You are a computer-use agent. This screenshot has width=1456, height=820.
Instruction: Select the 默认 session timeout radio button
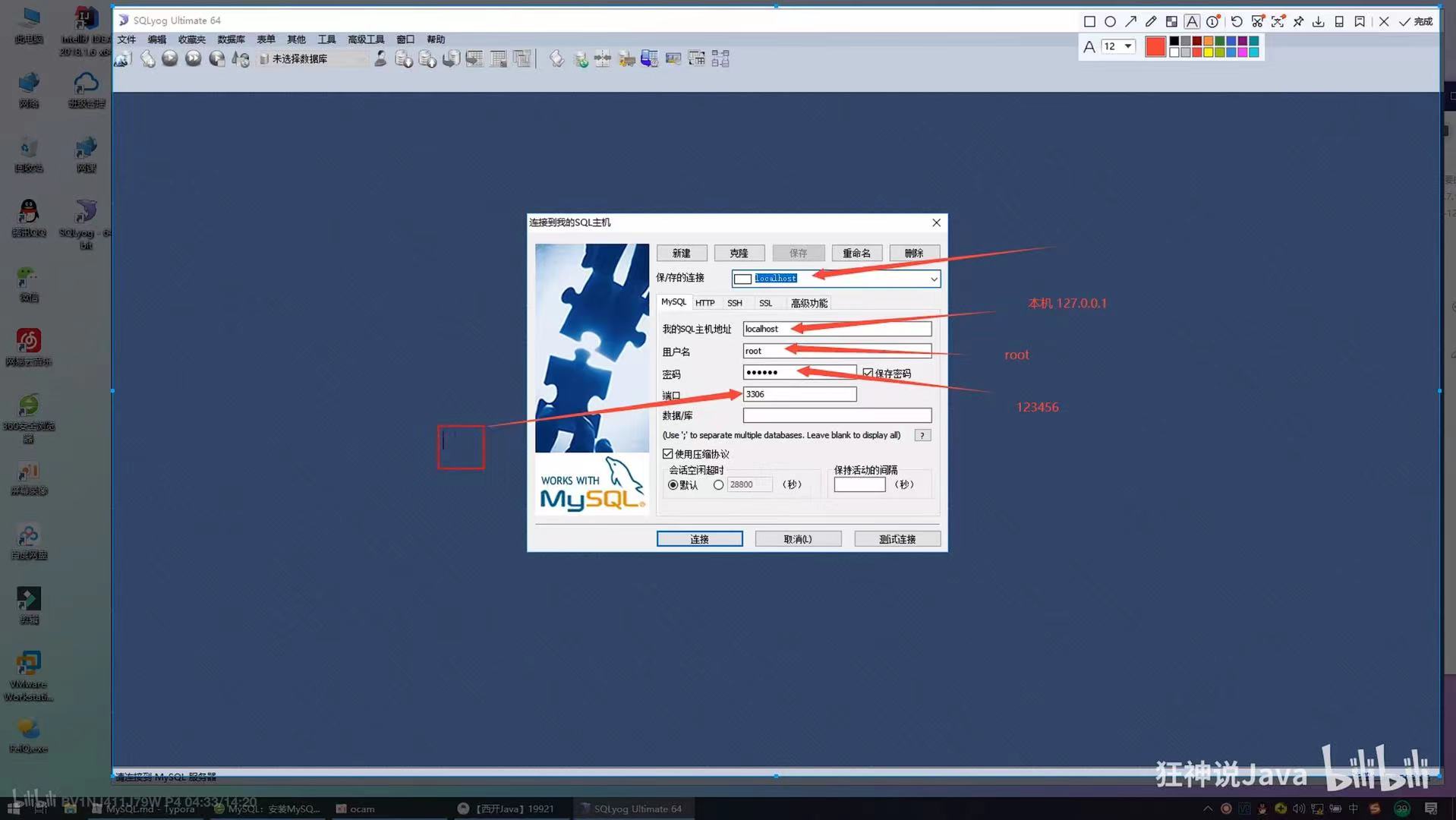673,485
